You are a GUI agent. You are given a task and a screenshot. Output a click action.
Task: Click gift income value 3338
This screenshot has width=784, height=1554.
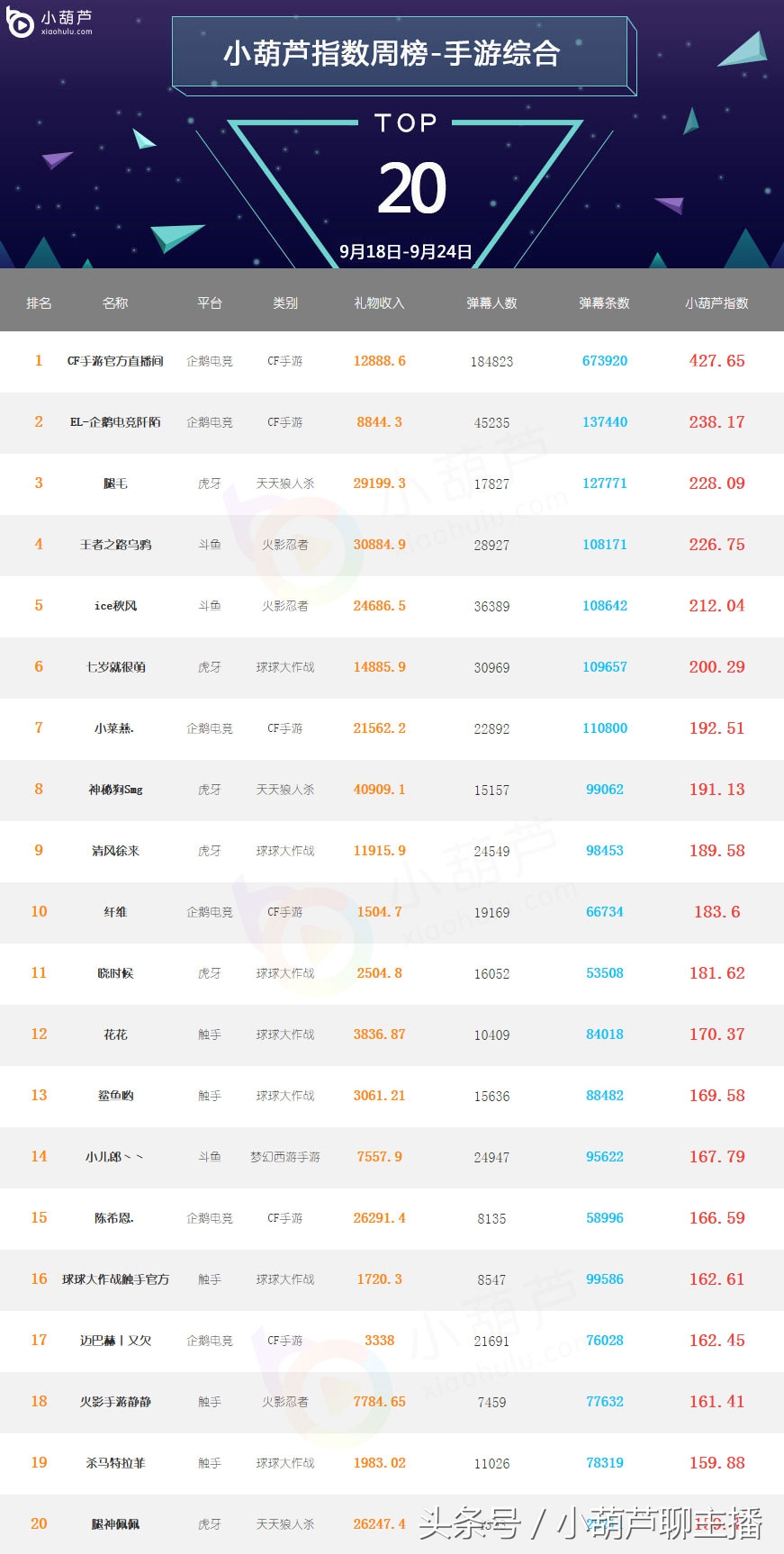[x=379, y=1341]
